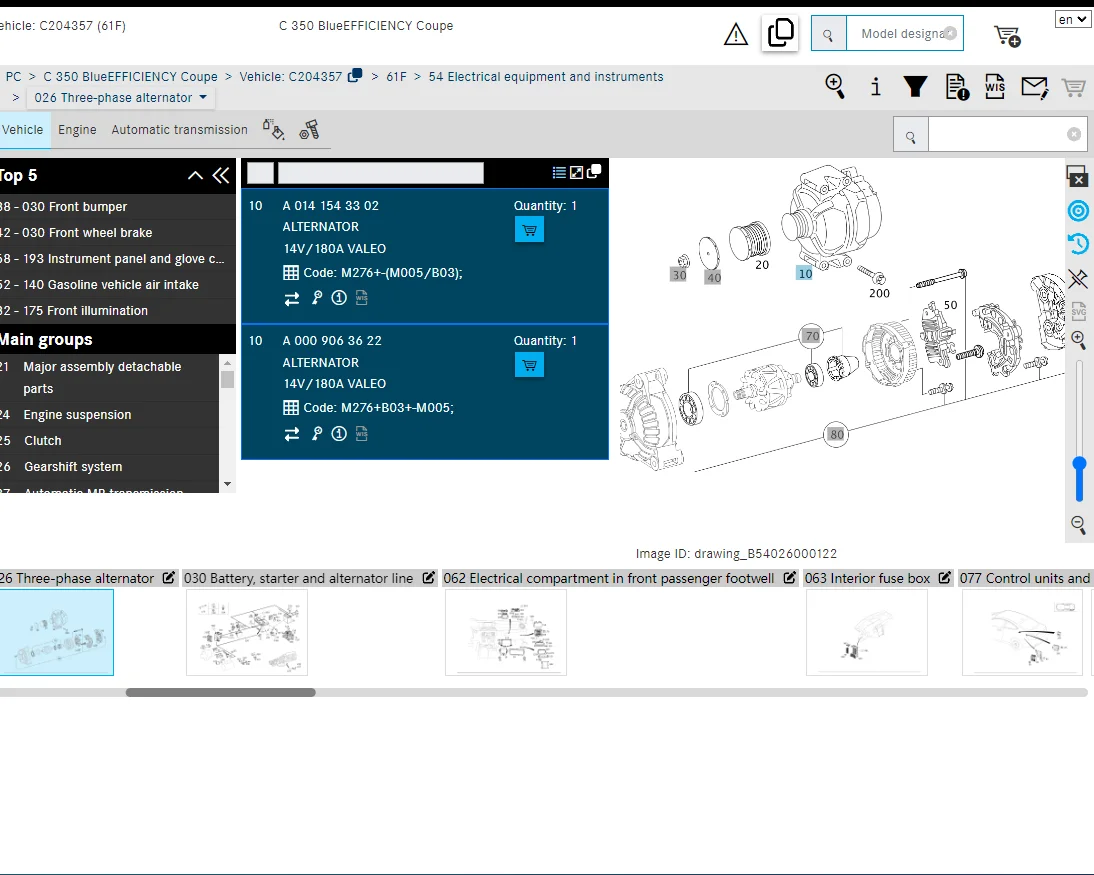Open parts list in new window icon

594,172
